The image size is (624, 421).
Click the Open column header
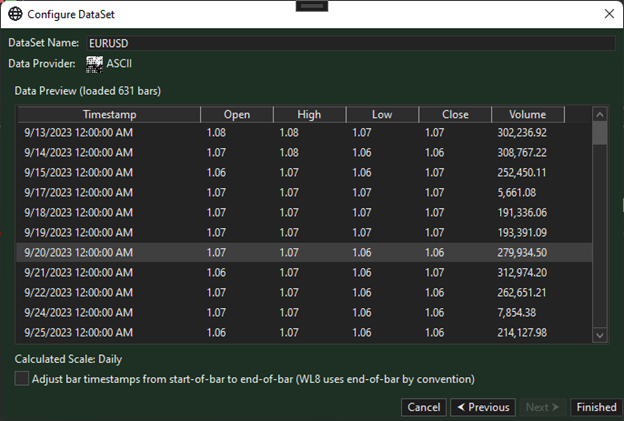click(x=236, y=114)
